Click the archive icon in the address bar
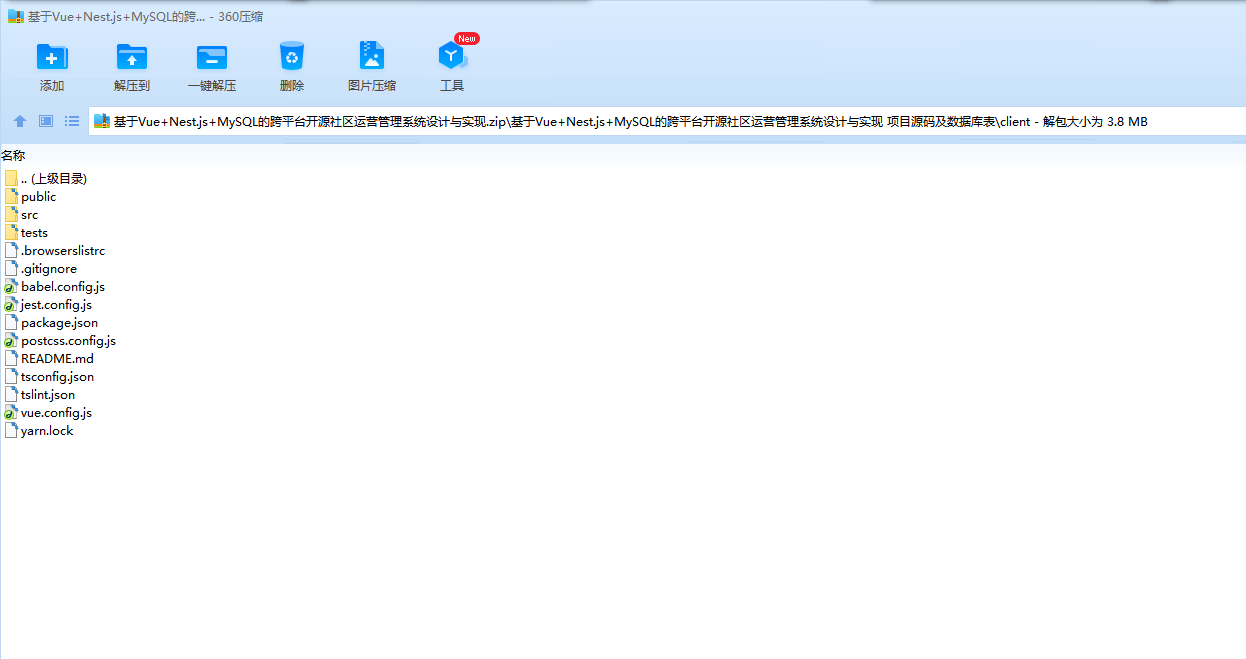 pos(102,121)
